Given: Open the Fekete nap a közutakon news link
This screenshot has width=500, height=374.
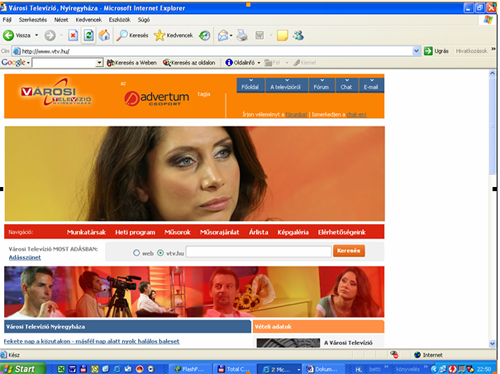Looking at the screenshot, I should click(x=92, y=341).
